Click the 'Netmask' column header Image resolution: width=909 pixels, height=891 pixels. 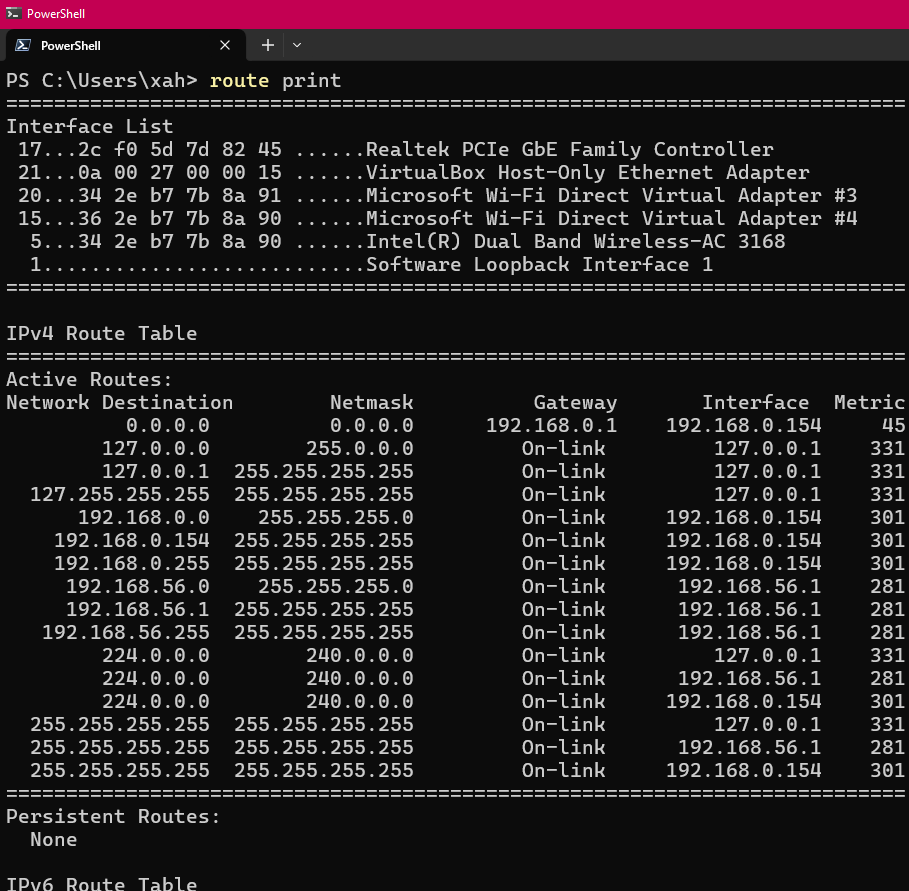click(x=371, y=402)
